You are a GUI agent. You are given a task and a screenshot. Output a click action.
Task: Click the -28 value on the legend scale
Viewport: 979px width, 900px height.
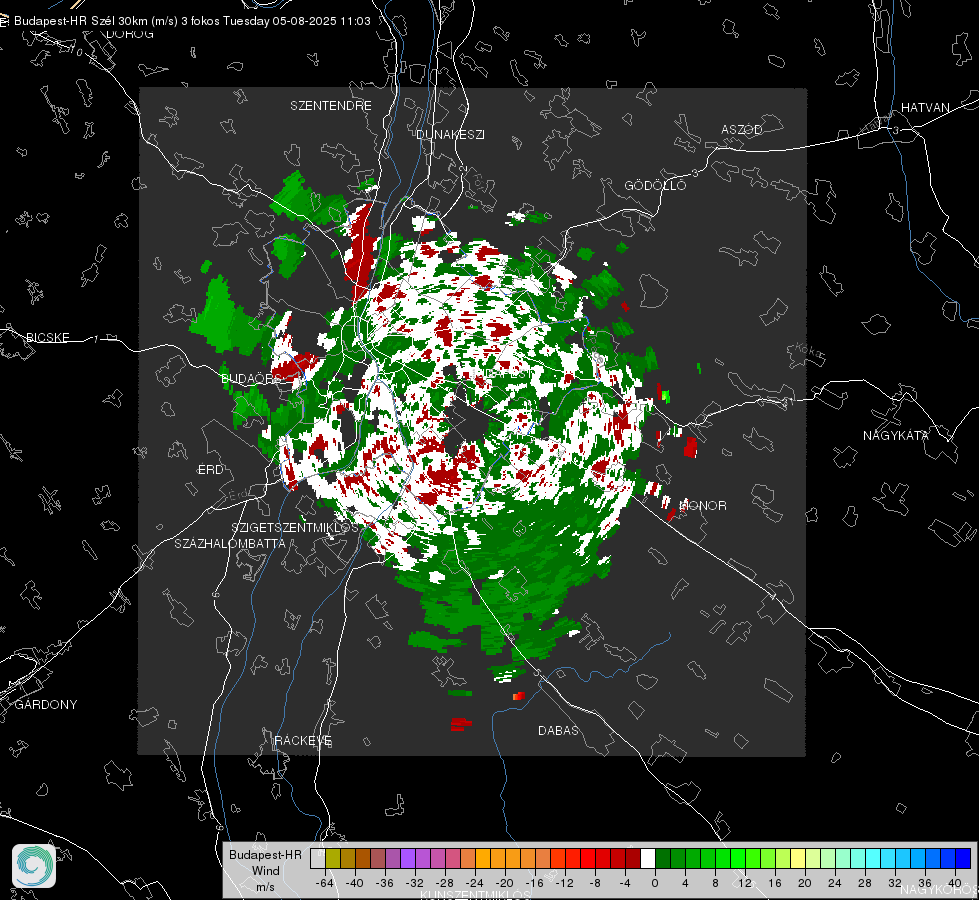tap(445, 883)
